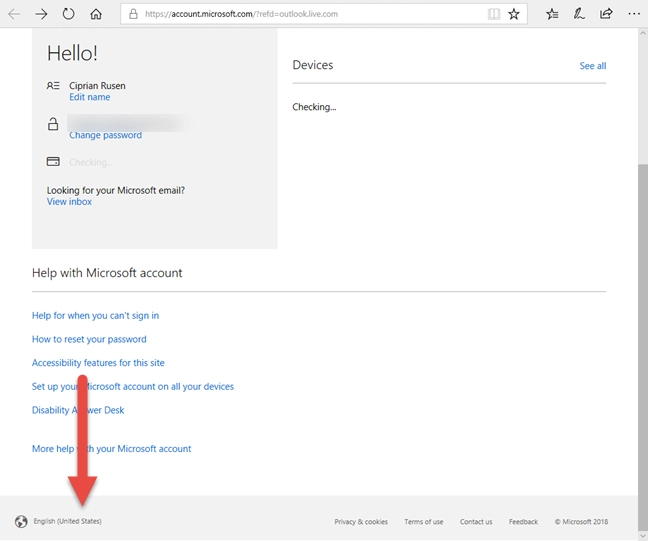Open Help for when you can't sign in
This screenshot has height=541, width=648.
95,316
